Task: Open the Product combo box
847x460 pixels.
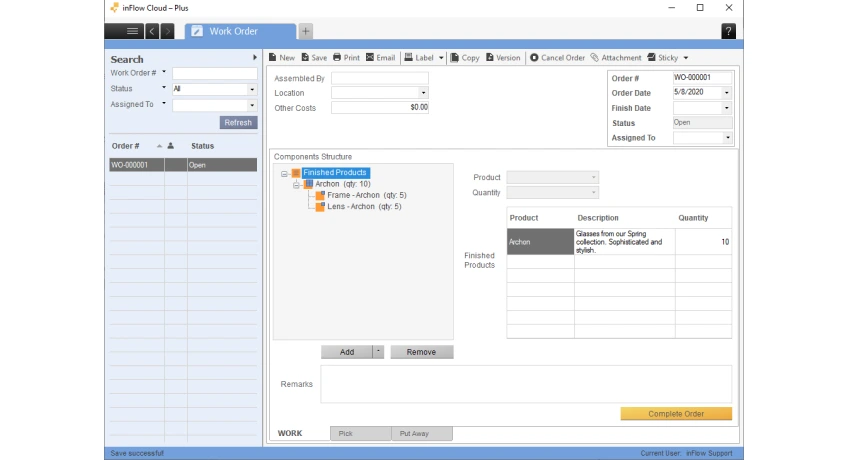Action: 553,177
